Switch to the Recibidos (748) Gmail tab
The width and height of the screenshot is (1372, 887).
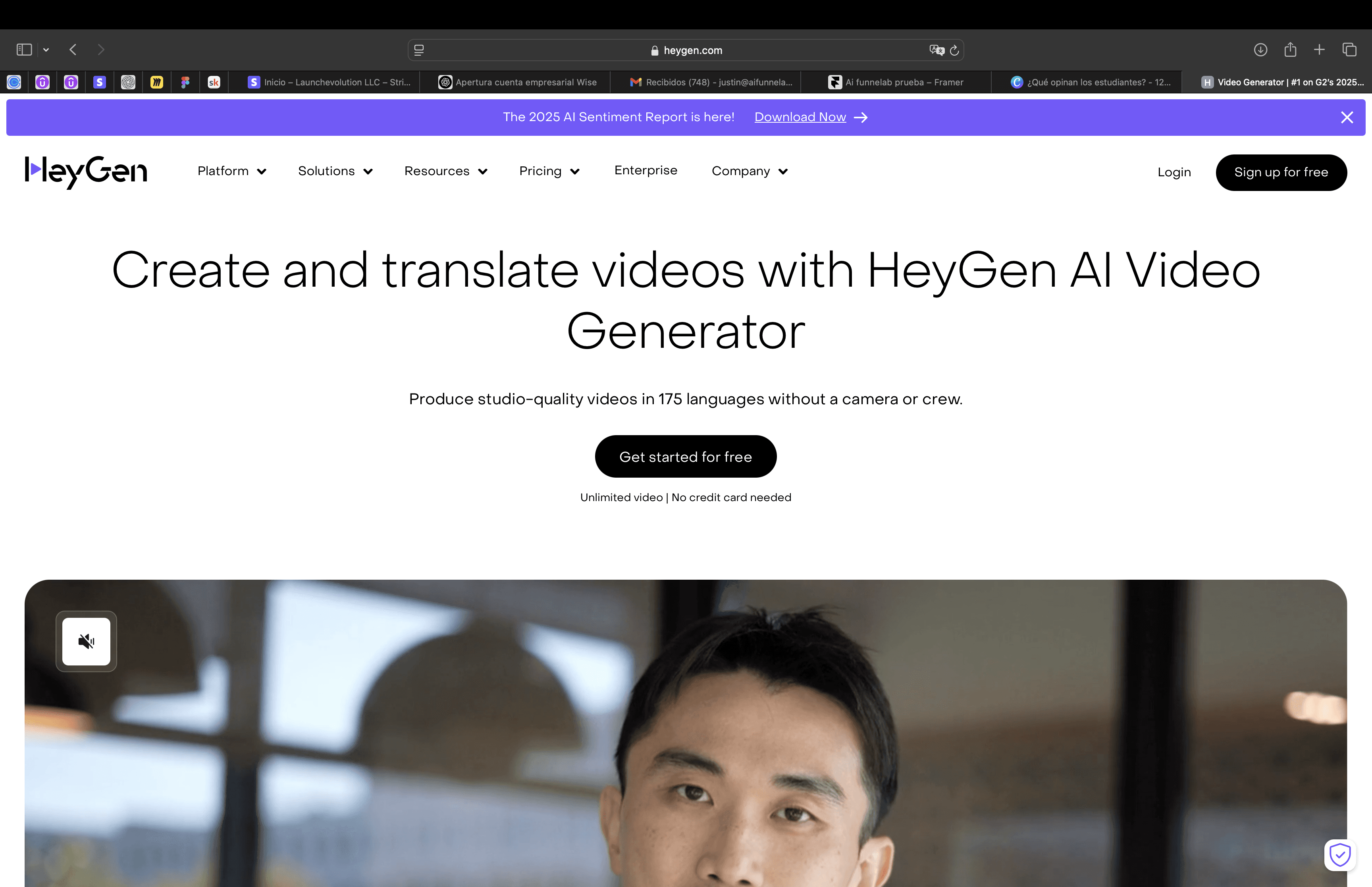point(706,82)
